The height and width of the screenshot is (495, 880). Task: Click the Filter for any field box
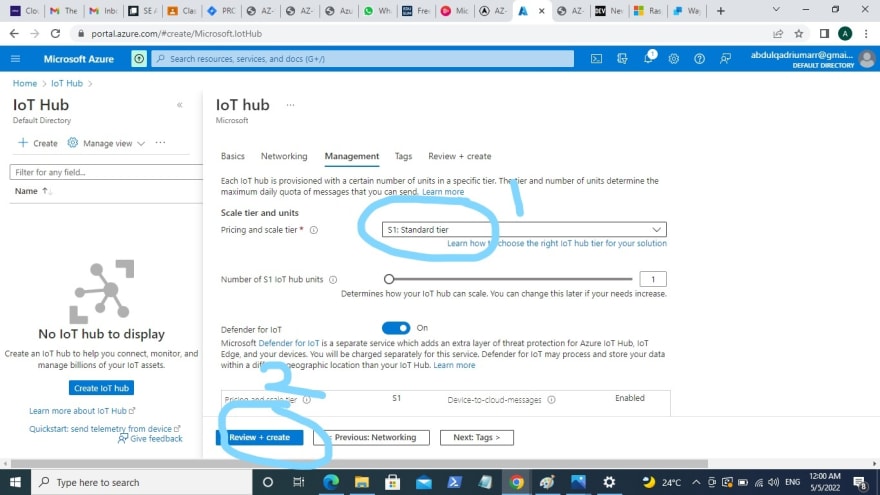(106, 172)
